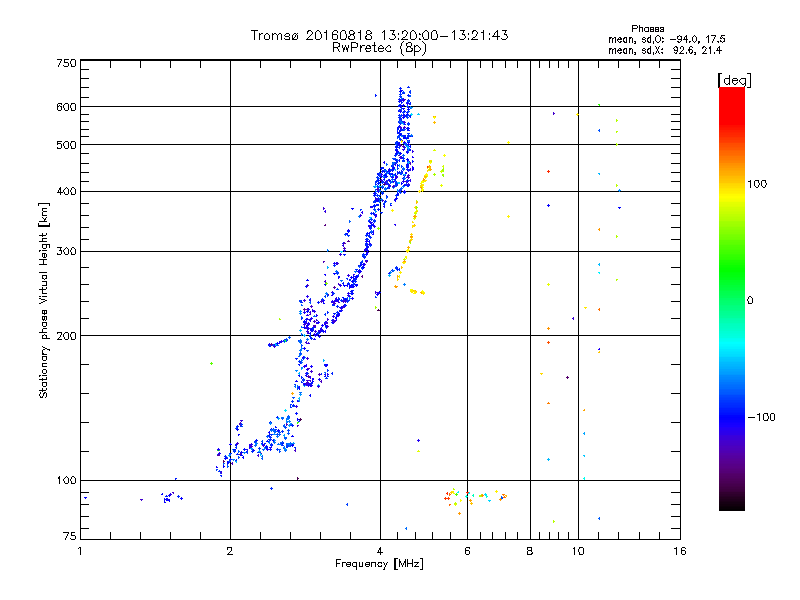Click the x-axis tick label '6'
This screenshot has width=800, height=600.
[467, 551]
